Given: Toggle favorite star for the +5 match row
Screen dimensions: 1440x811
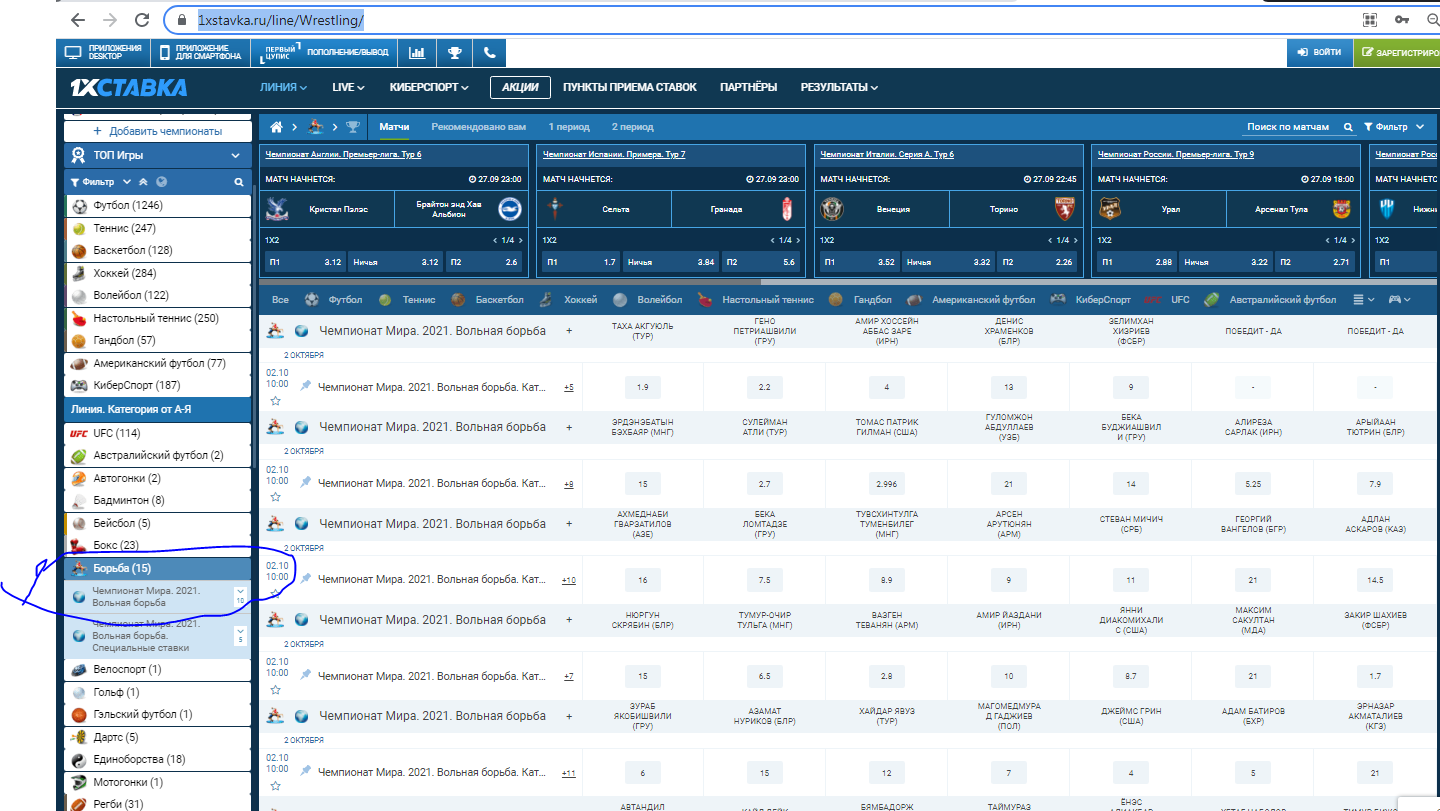Looking at the screenshot, I should point(275,400).
